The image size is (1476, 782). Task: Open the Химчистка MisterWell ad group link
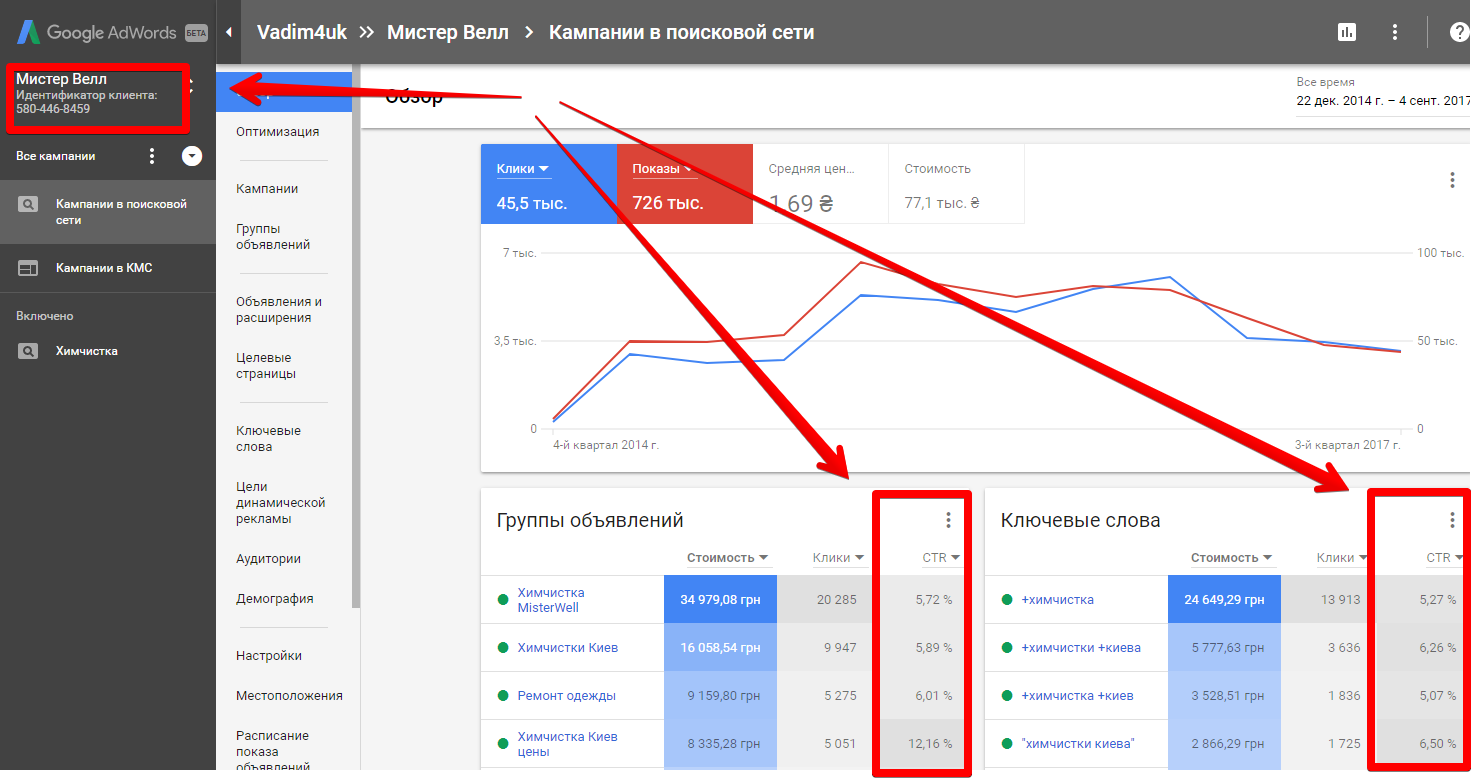[x=550, y=600]
